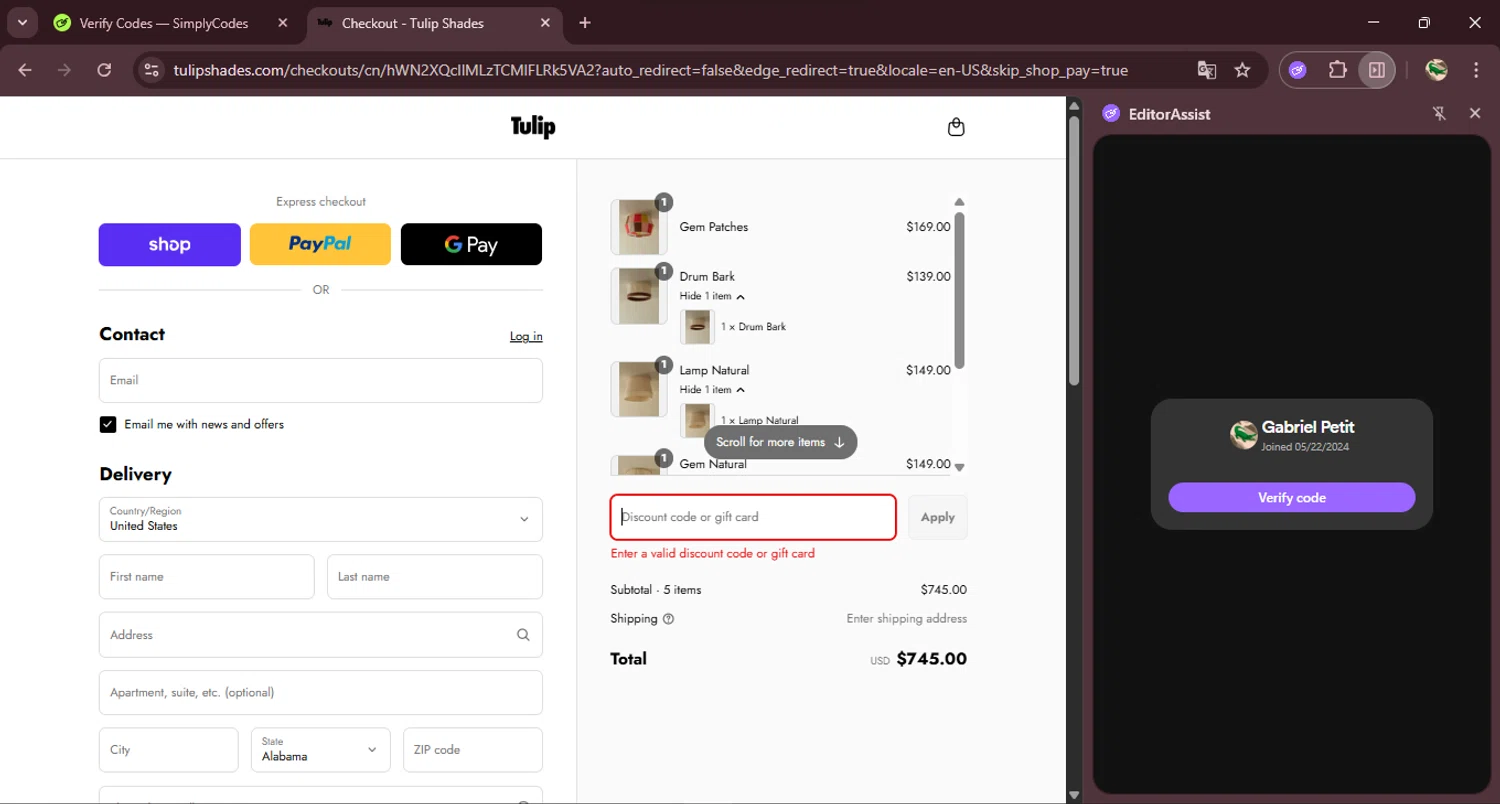Viewport: 1500px width, 804px height.
Task: Reload the checkout page
Action: [x=104, y=70]
